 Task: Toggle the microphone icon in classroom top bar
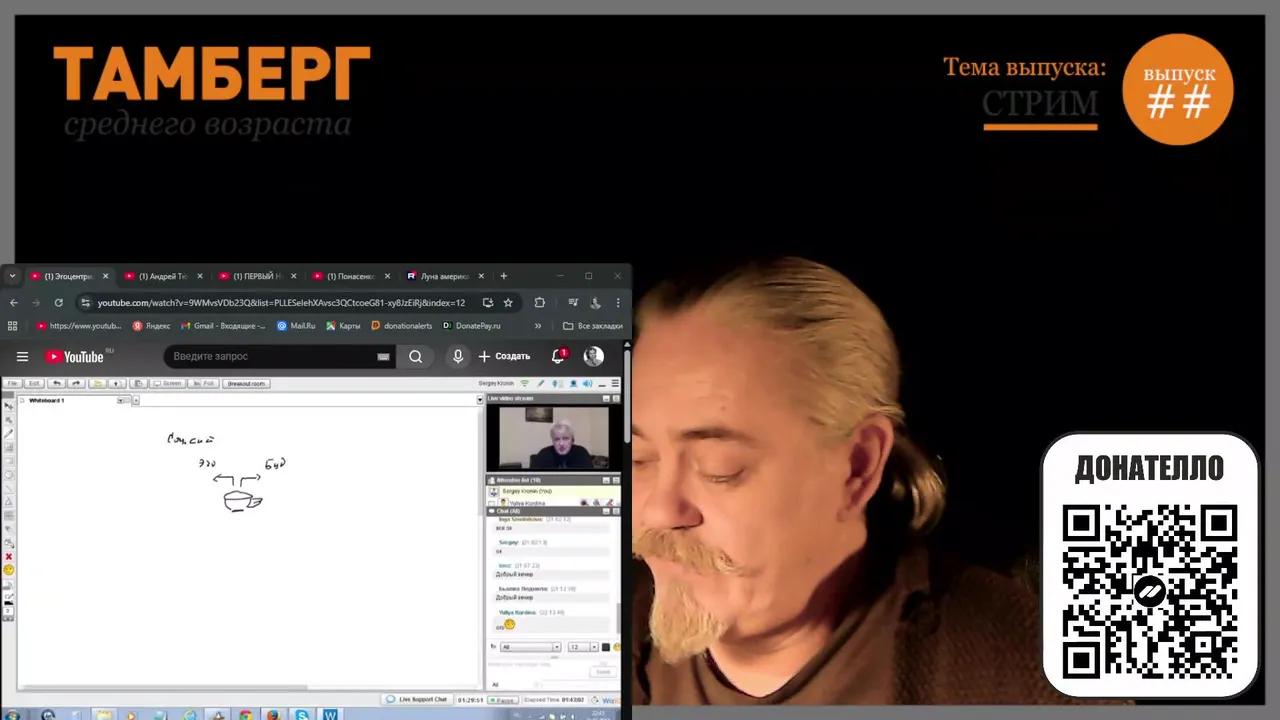(x=555, y=383)
